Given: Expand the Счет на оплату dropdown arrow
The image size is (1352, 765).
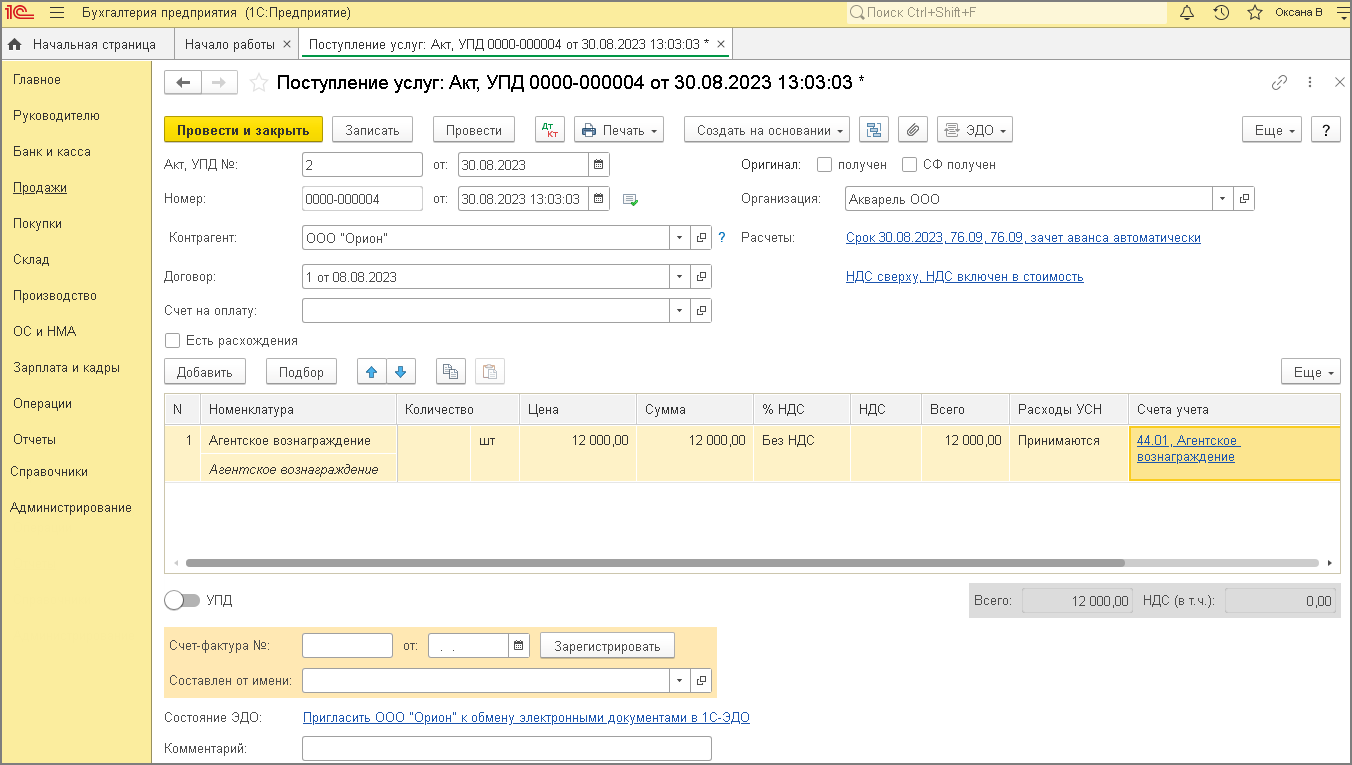Looking at the screenshot, I should pos(680,311).
